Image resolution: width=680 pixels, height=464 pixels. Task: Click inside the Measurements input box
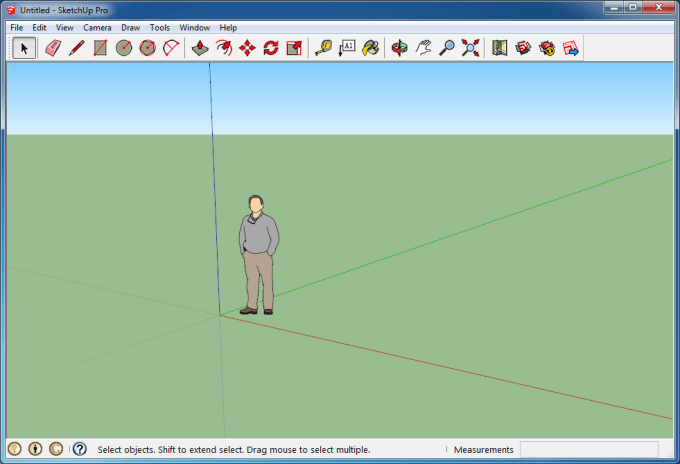click(589, 449)
